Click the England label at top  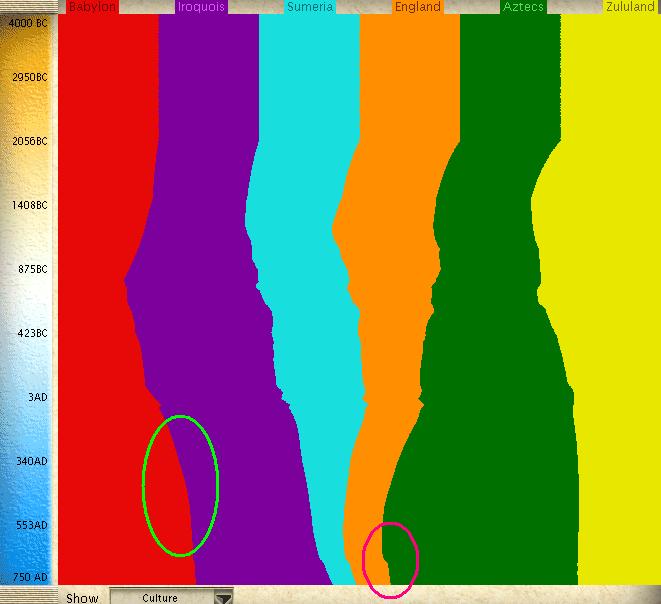417,7
